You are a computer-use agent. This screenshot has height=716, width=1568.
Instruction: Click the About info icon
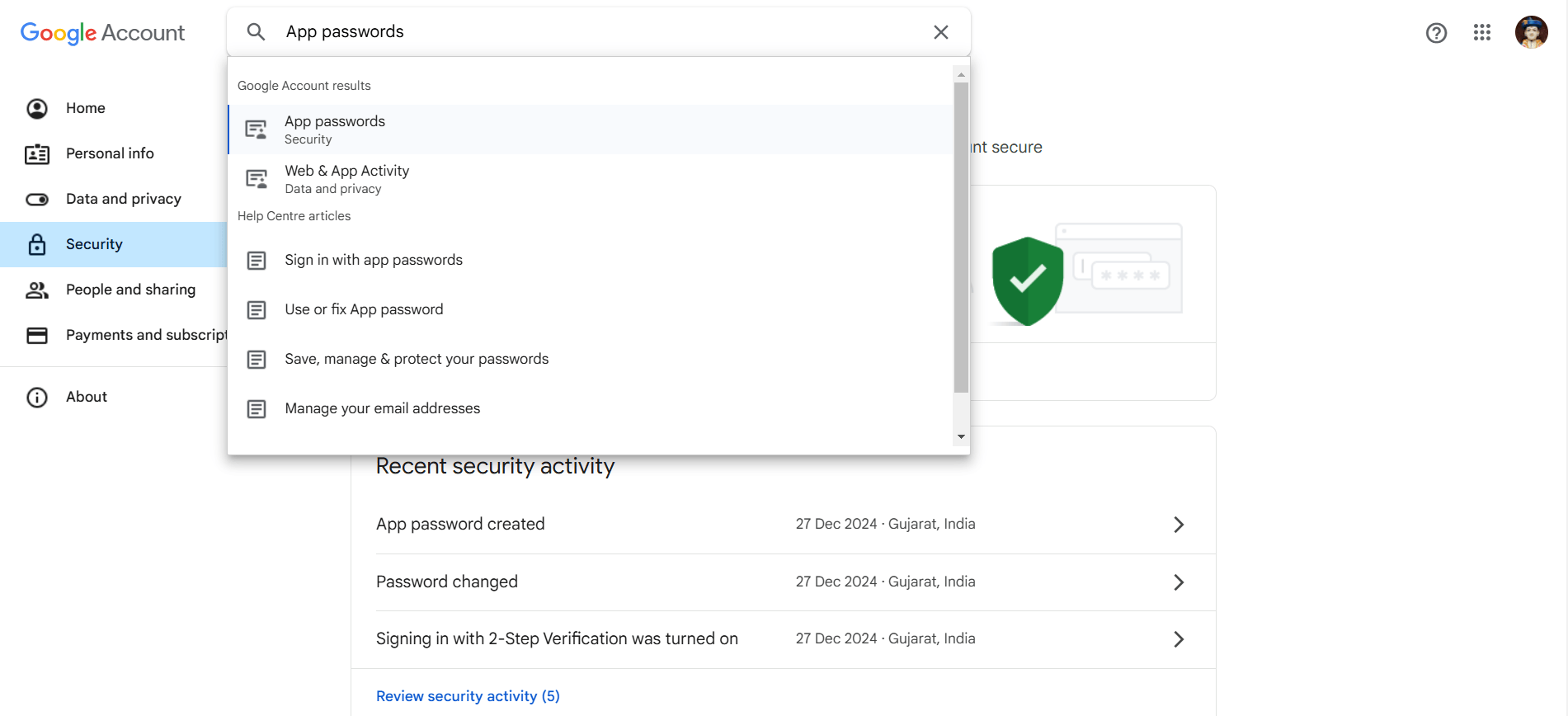click(37, 397)
